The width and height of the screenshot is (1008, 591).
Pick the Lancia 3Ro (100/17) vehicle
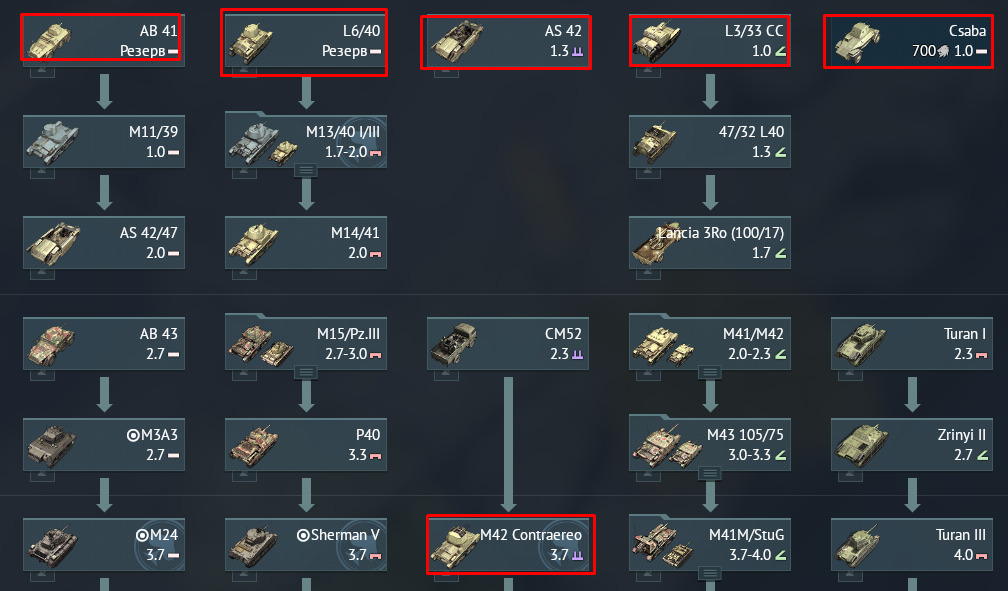[x=710, y=242]
